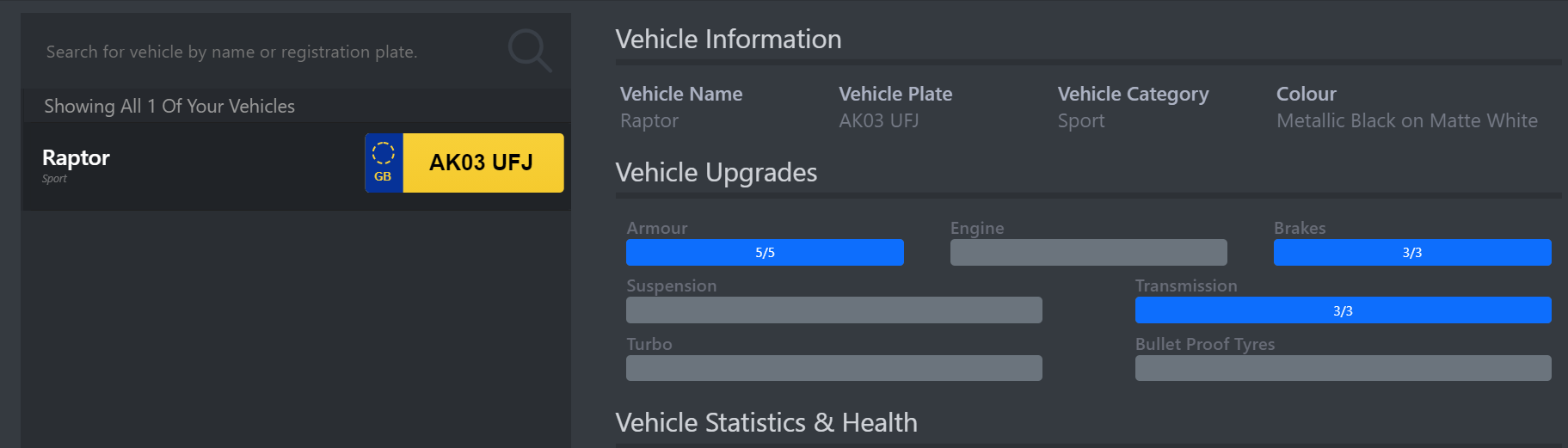This screenshot has width=1568, height=448.
Task: Click the Vehicle Plate value AK03 UFJ
Action: coord(878,121)
